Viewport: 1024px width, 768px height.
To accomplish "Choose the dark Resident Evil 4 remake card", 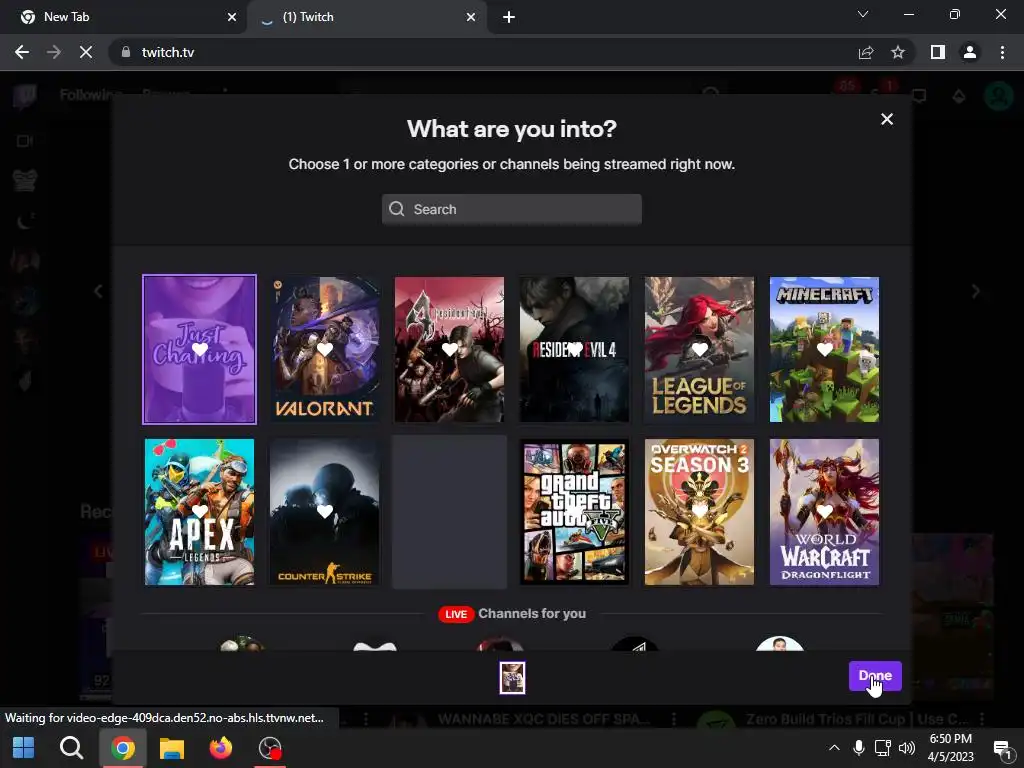I will 574,349.
